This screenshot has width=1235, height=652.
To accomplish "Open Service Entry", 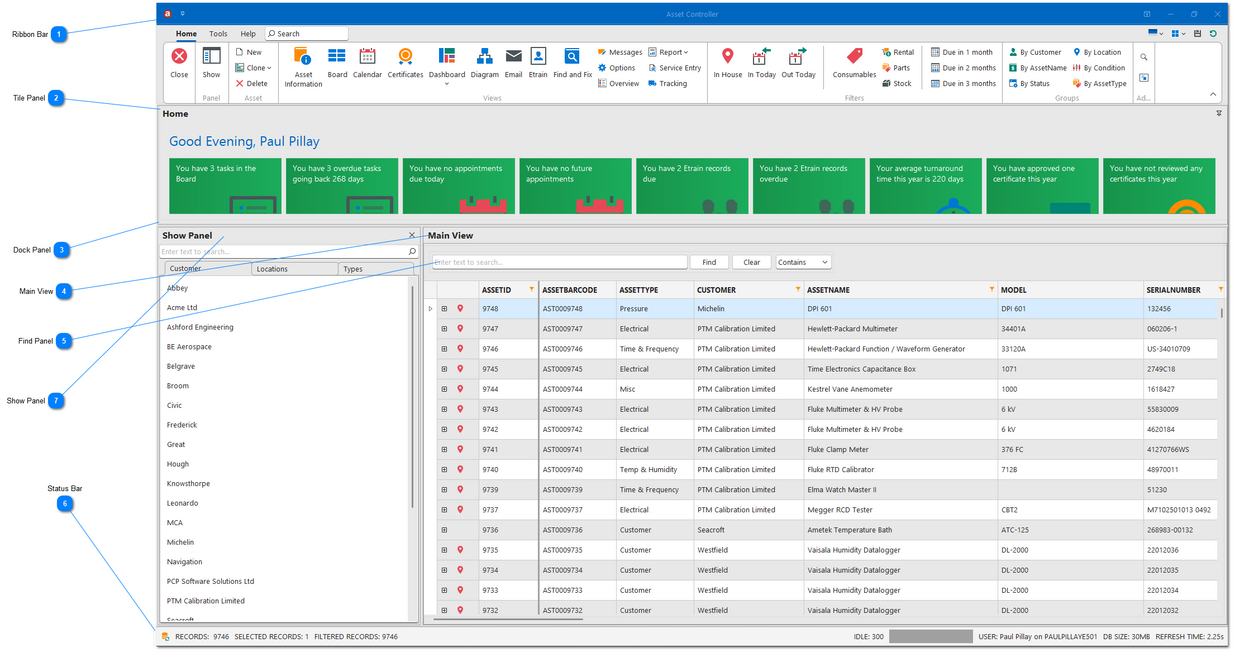I will click(x=674, y=68).
